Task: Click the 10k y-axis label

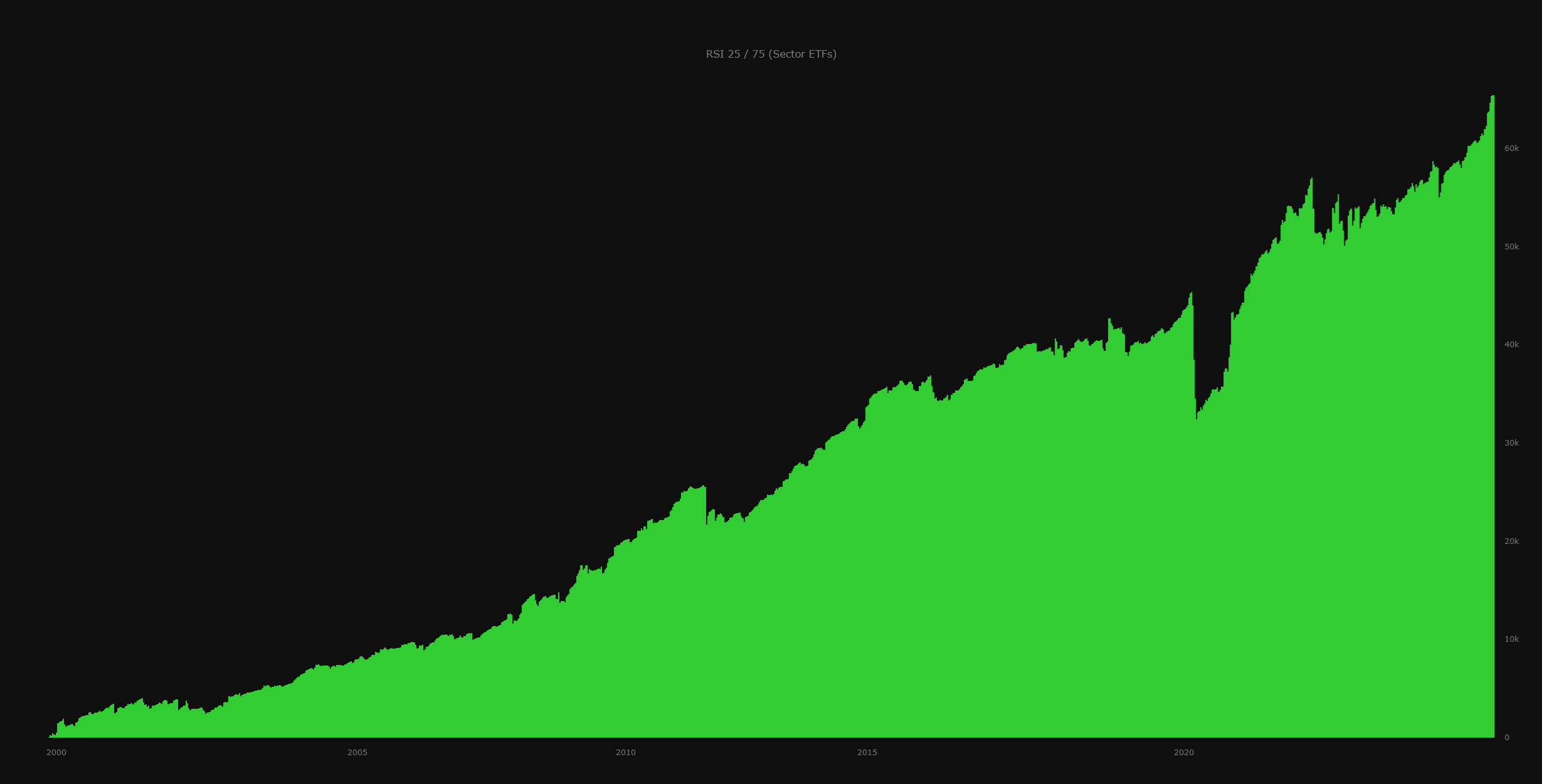Action: coord(1511,639)
